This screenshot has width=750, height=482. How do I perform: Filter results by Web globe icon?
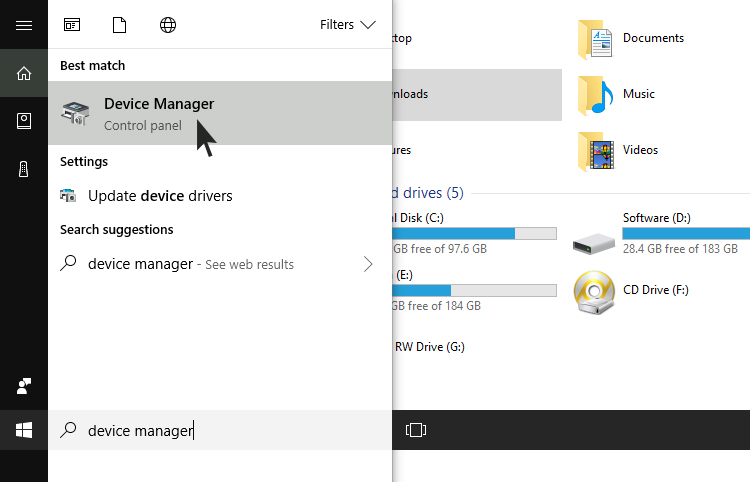tap(168, 25)
